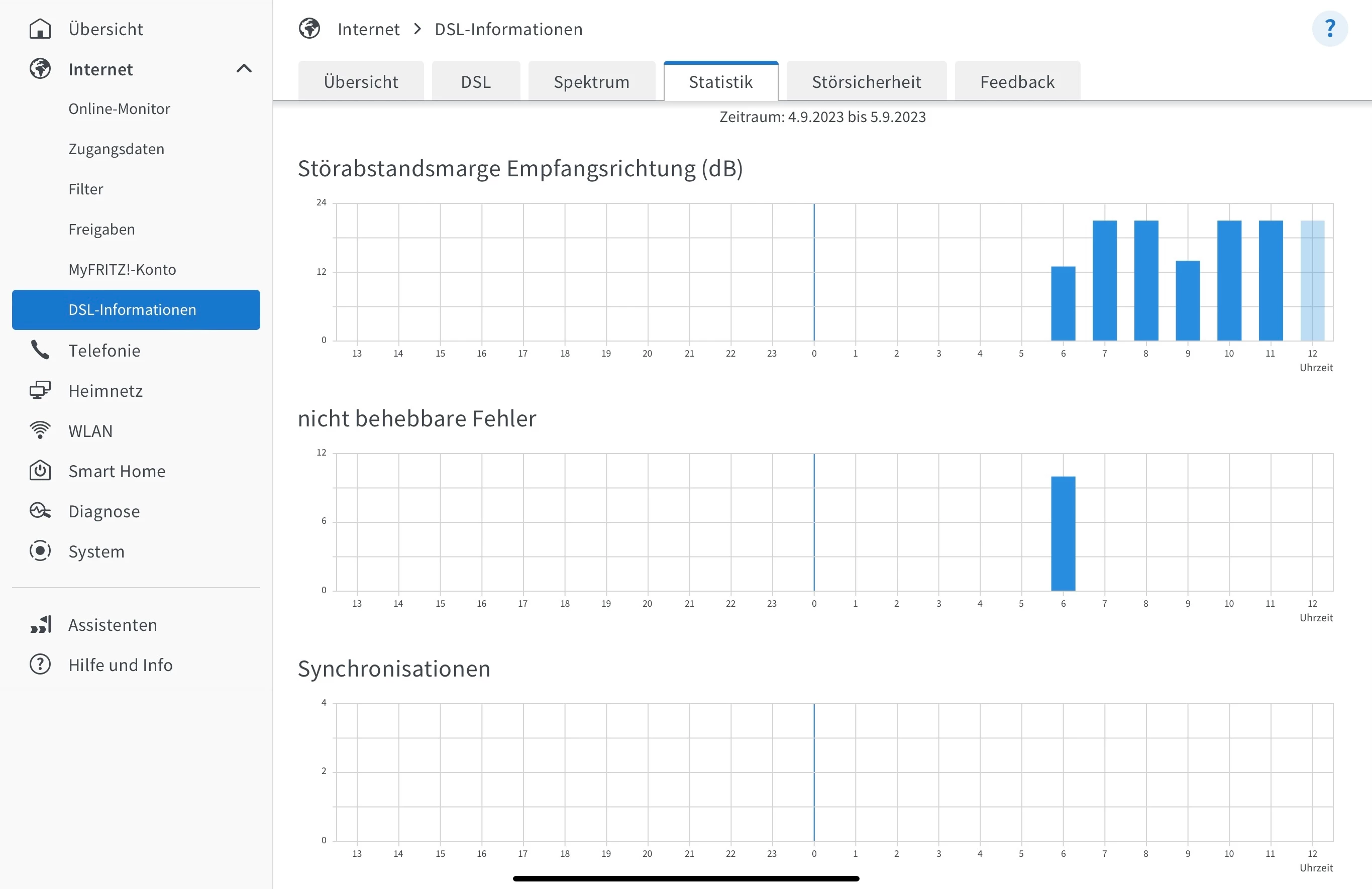
Task: Switch to the Störsicherheit tab
Action: 866,82
